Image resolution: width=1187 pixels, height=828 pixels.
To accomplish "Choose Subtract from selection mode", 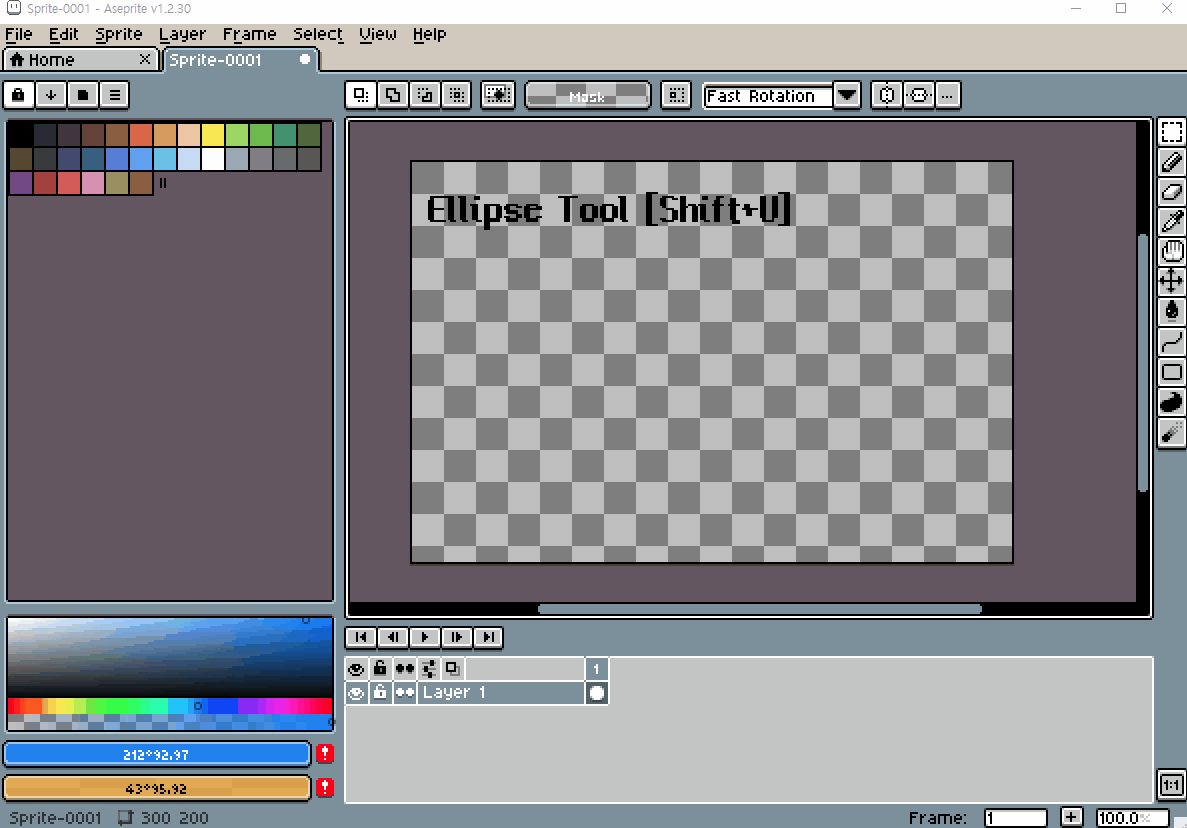I will [x=425, y=95].
